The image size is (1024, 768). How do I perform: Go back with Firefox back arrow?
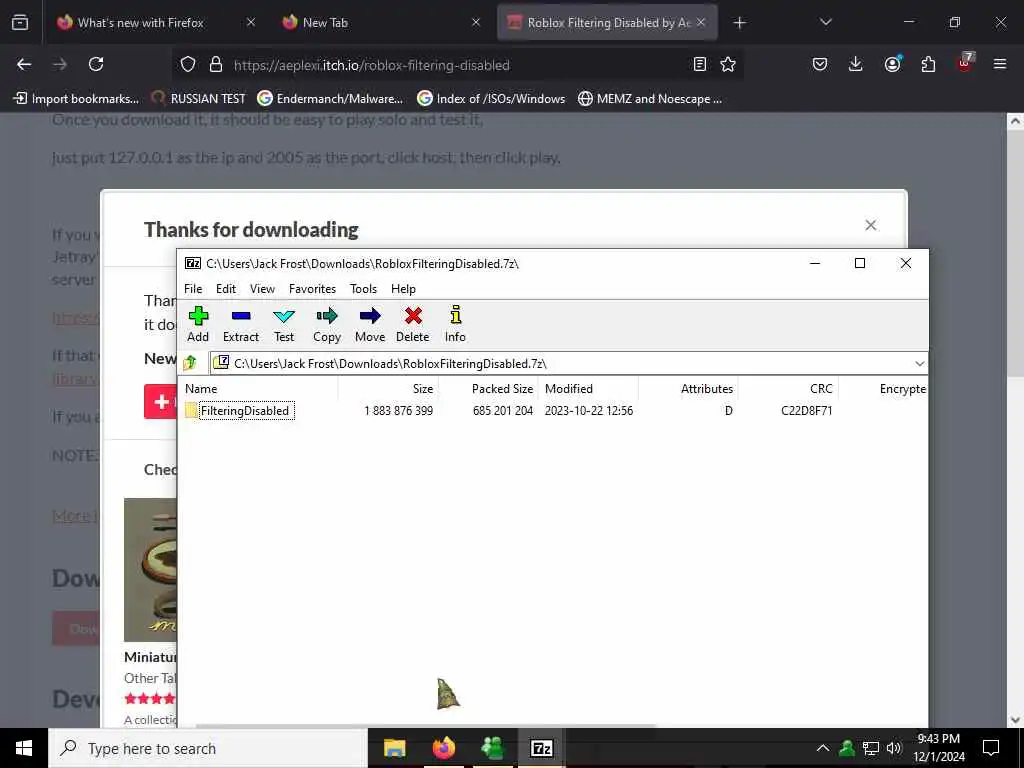tap(24, 64)
